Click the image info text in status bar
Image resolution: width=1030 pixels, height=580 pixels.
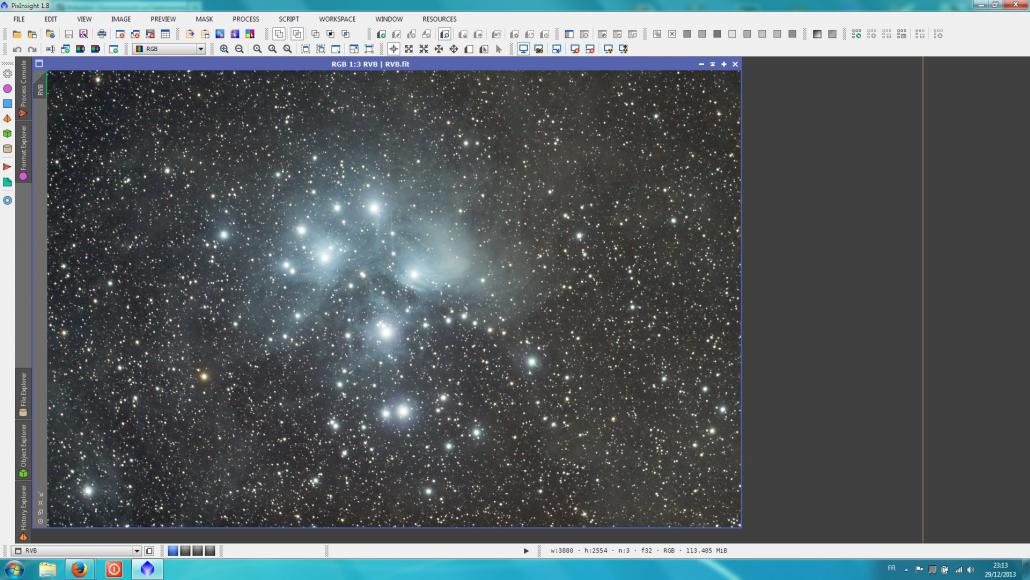[x=638, y=551]
